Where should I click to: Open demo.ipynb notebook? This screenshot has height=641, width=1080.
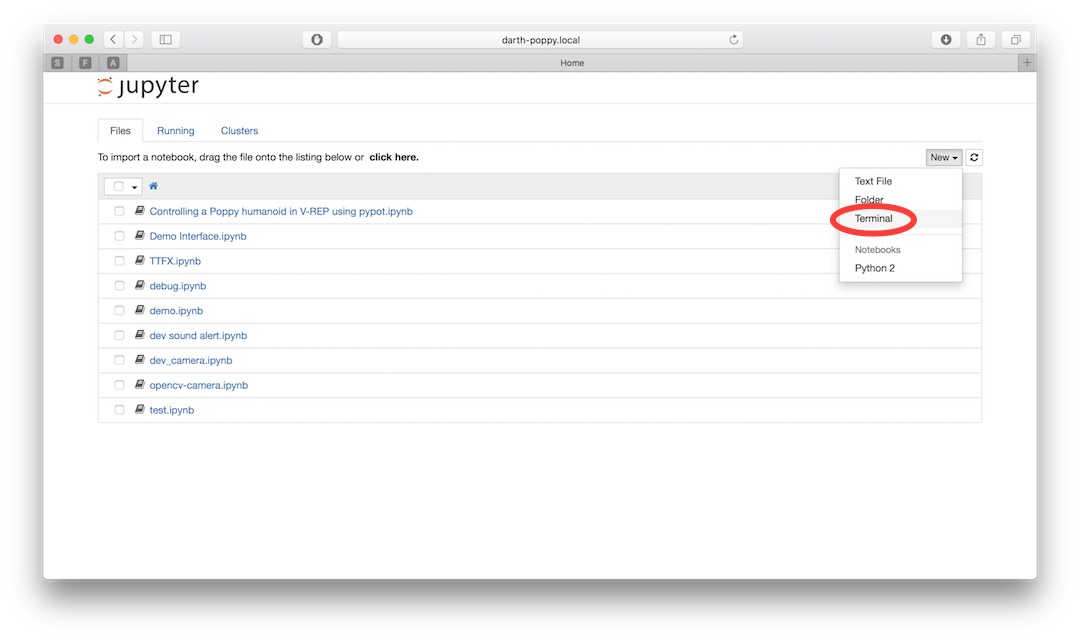click(x=176, y=311)
